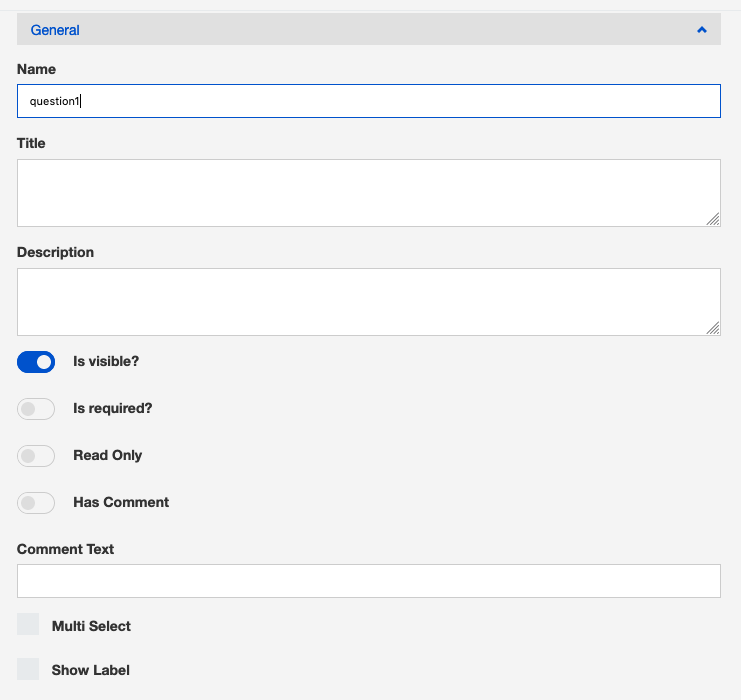Screen dimensions: 741x700
Task: Click the Title text area resize handle
Action: (713, 219)
